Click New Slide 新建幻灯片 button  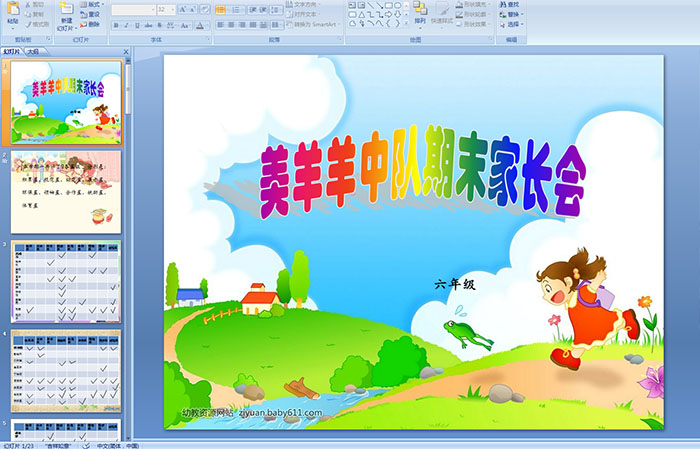coord(67,17)
